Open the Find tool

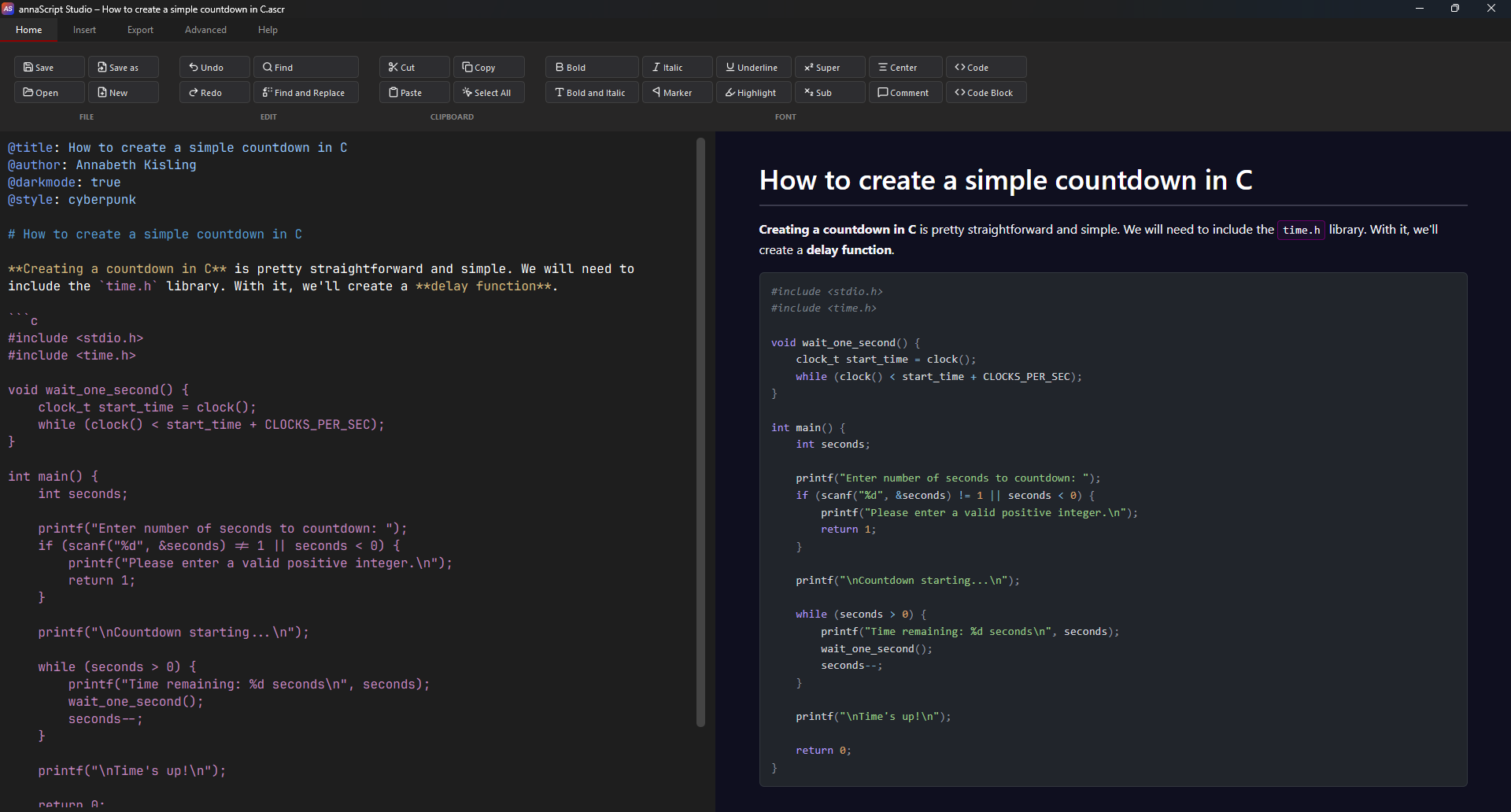305,67
